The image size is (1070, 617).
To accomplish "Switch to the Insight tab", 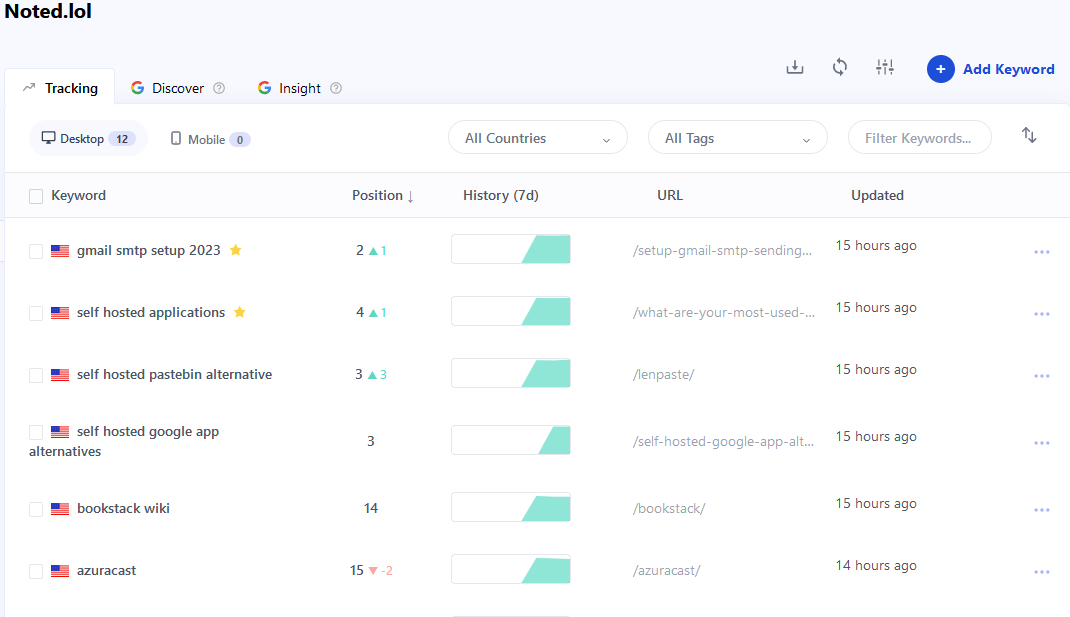I will tap(300, 88).
